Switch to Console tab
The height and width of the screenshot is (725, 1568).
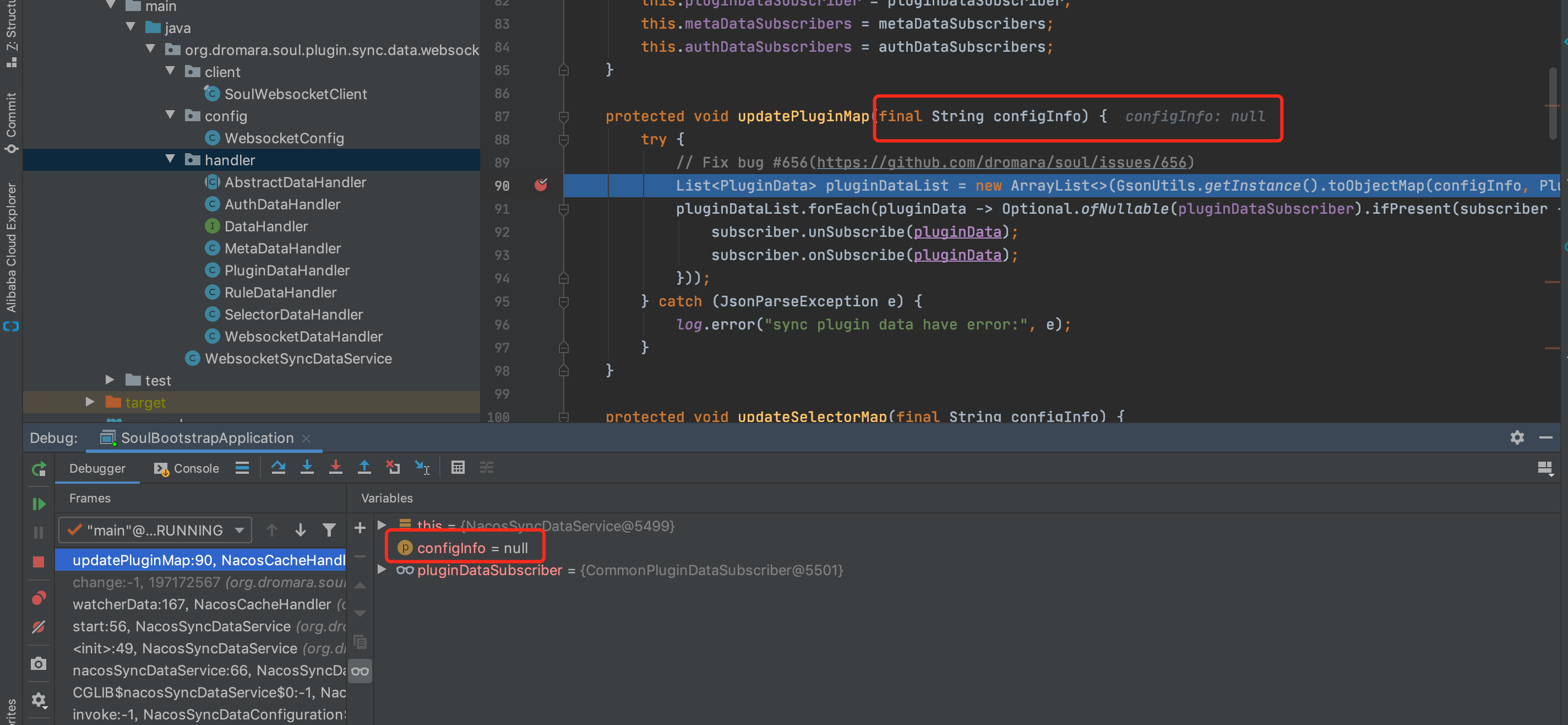click(x=187, y=468)
